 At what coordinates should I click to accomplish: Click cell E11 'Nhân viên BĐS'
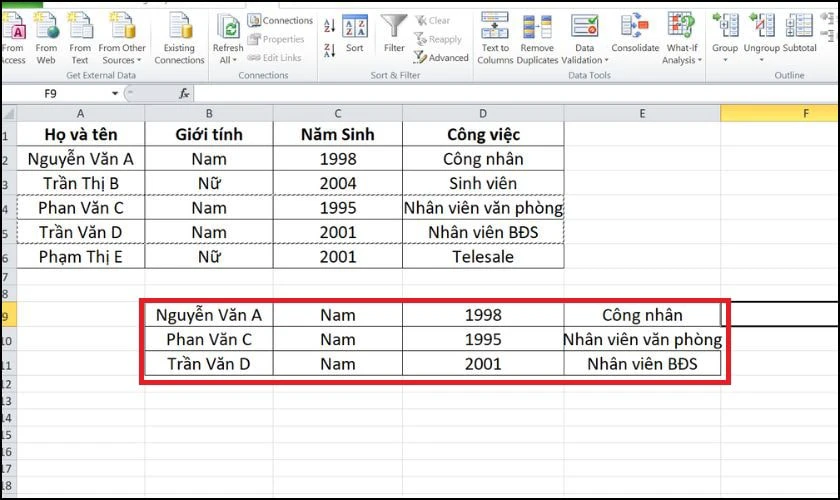642,364
